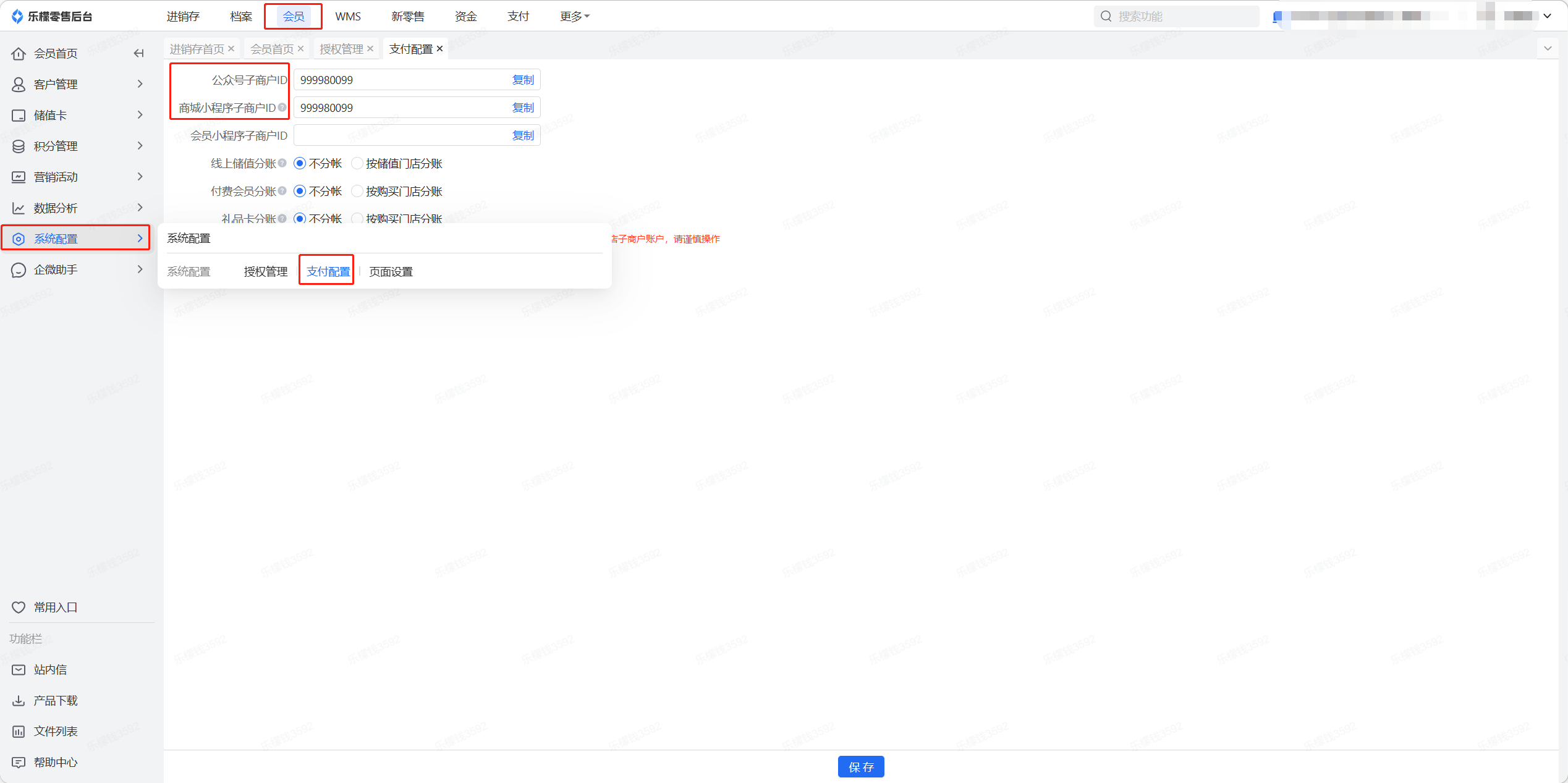The image size is (1568, 783).
Task: Select 不分帐 for 礼品卡分账
Action: [300, 218]
